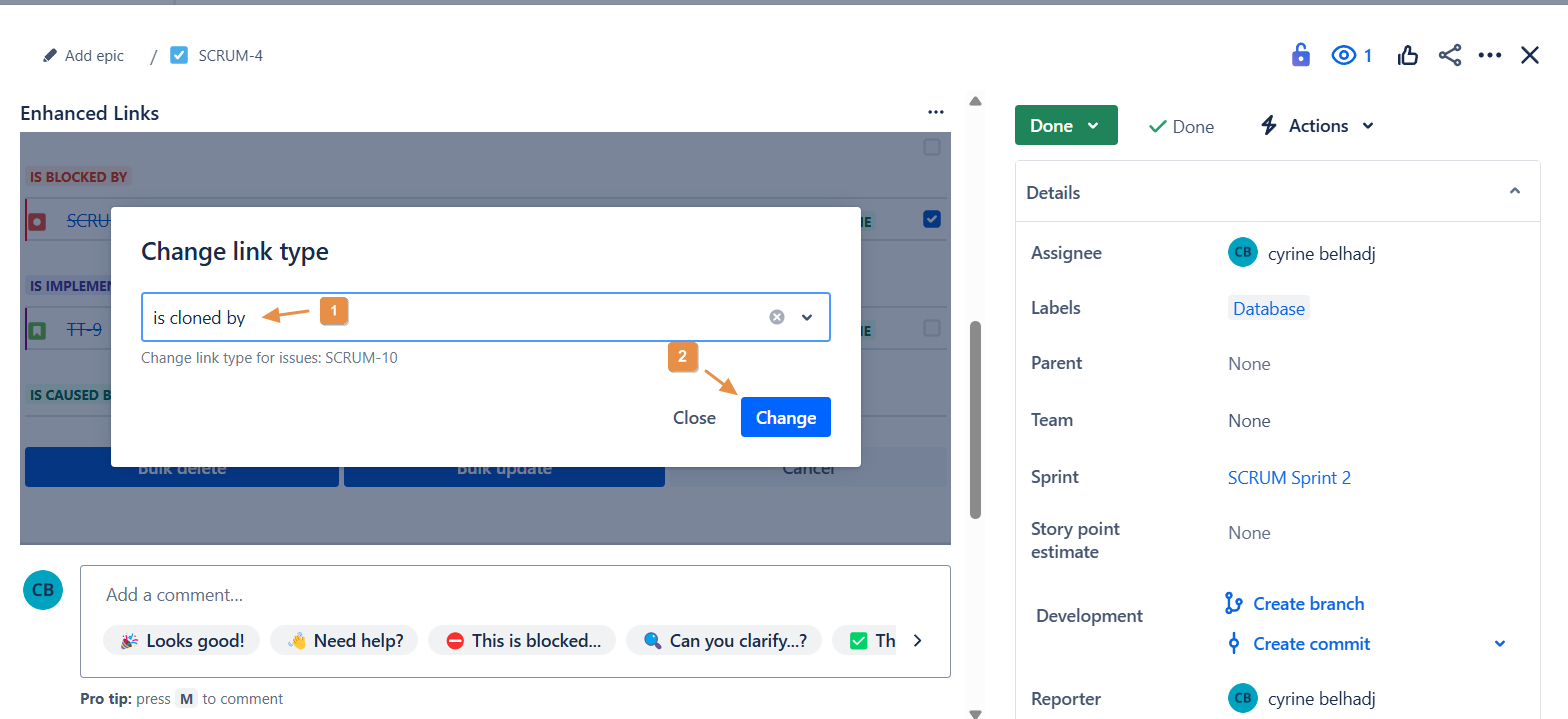Click the Add a comment field
This screenshot has width=1568, height=719.
(500, 595)
